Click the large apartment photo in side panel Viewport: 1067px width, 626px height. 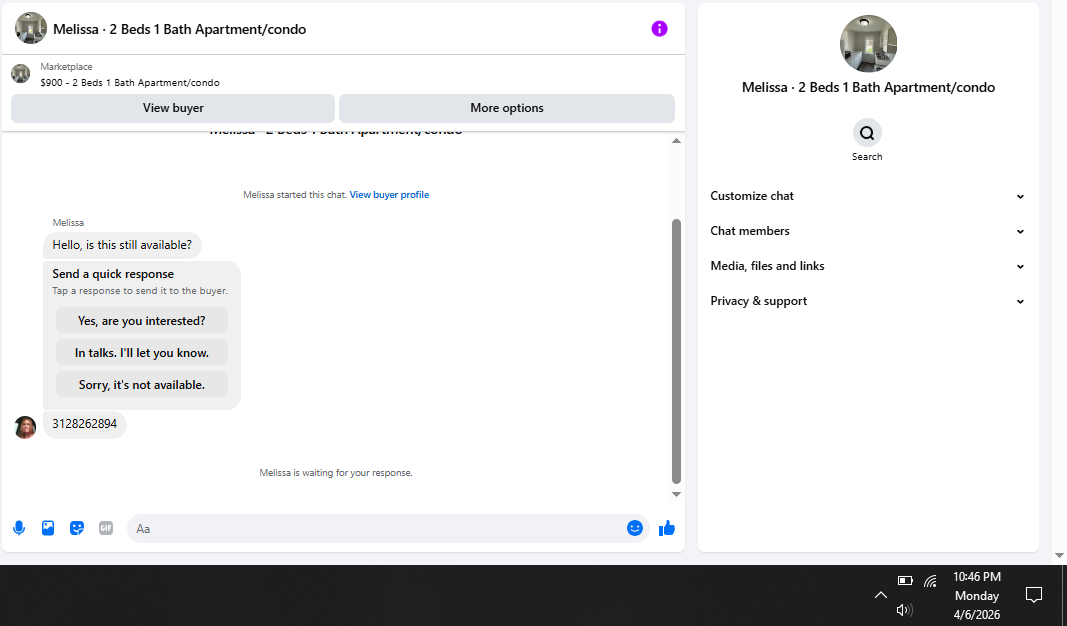(x=868, y=44)
